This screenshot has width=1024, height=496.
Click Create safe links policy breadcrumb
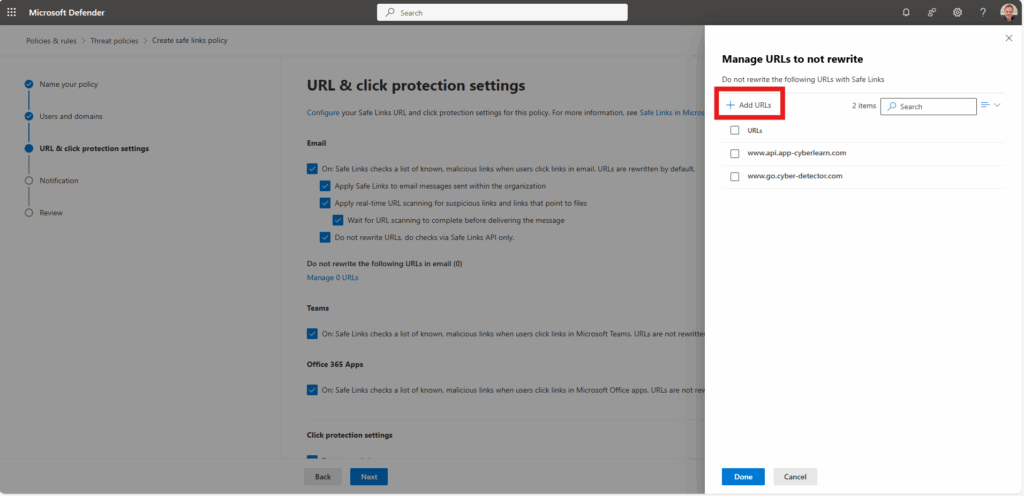pos(190,40)
